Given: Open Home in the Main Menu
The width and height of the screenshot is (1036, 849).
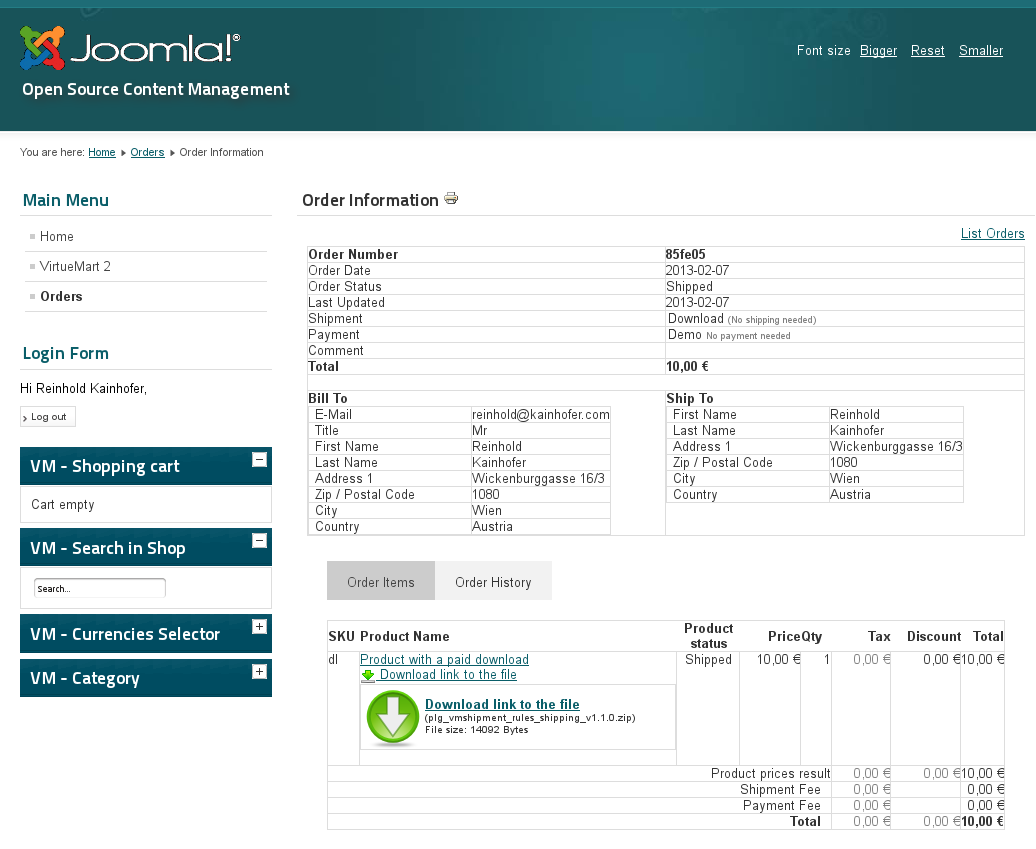Looking at the screenshot, I should (x=57, y=237).
